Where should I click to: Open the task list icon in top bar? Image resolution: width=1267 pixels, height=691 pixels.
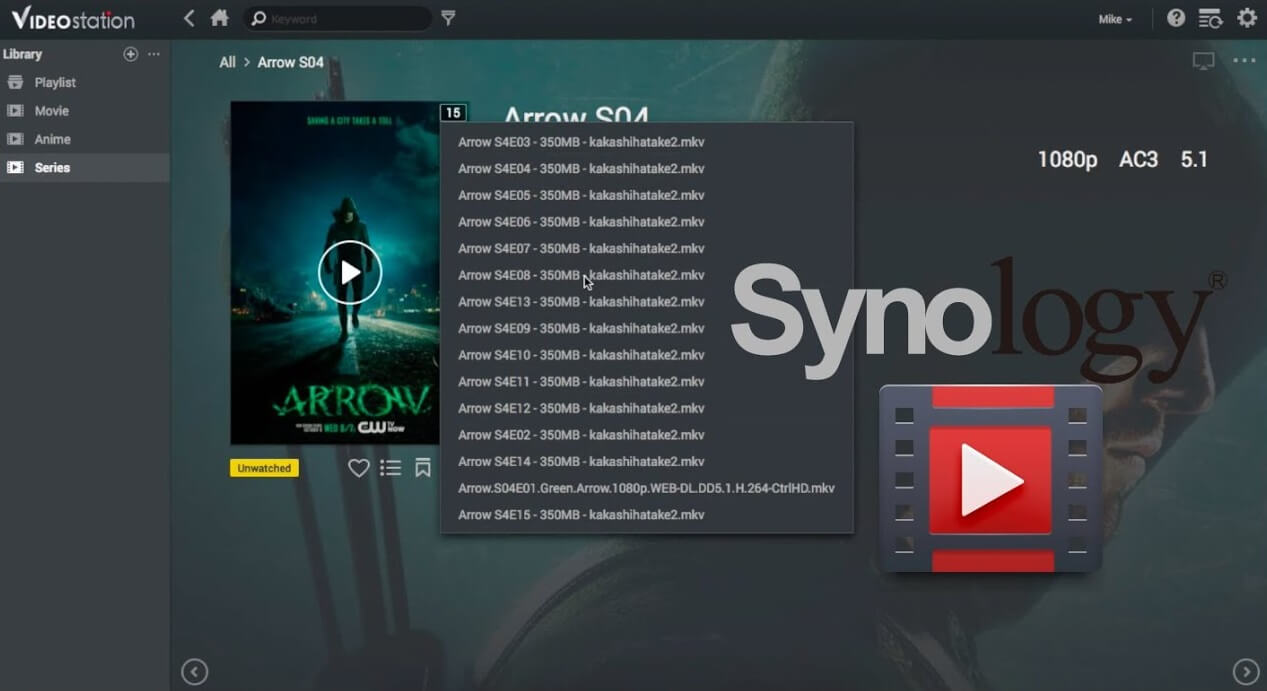[x=1210, y=18]
